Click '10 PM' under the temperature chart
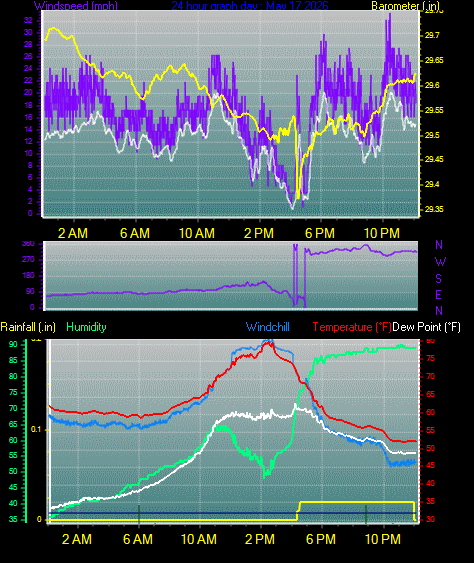This screenshot has width=474, height=563. point(383,539)
